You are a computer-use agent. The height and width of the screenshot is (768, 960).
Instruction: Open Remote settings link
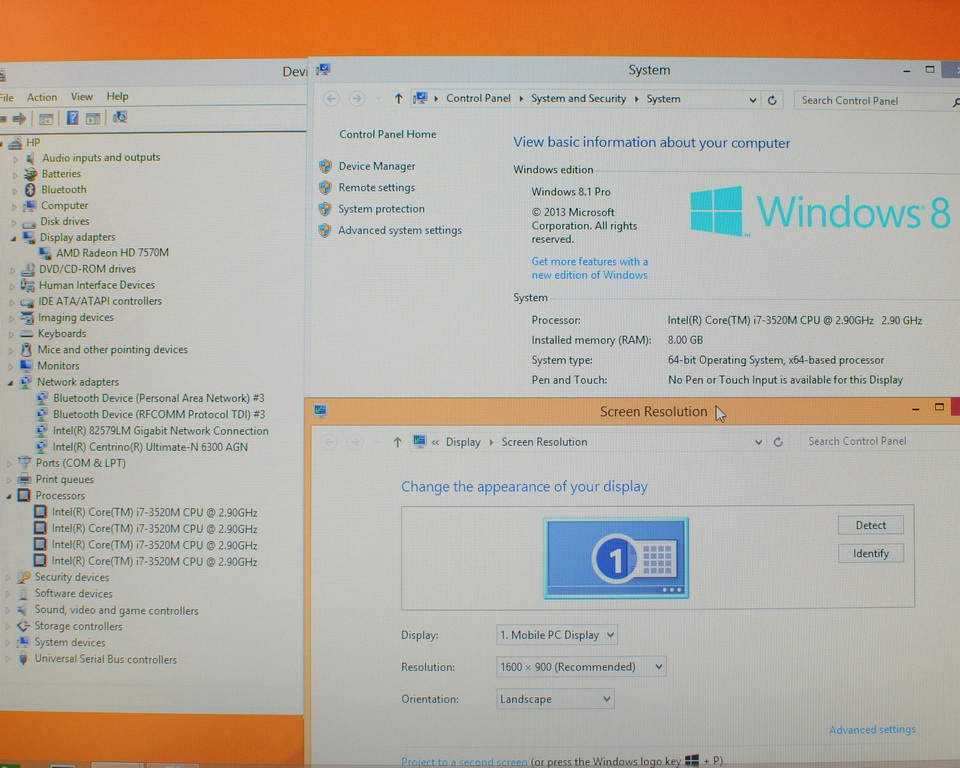pyautogui.click(x=377, y=187)
